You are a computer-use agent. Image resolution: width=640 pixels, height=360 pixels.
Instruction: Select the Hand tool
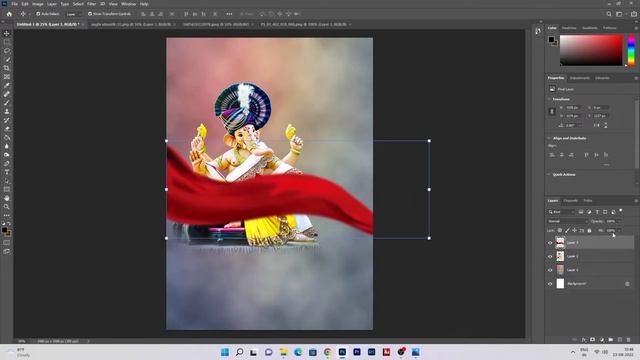7,198
